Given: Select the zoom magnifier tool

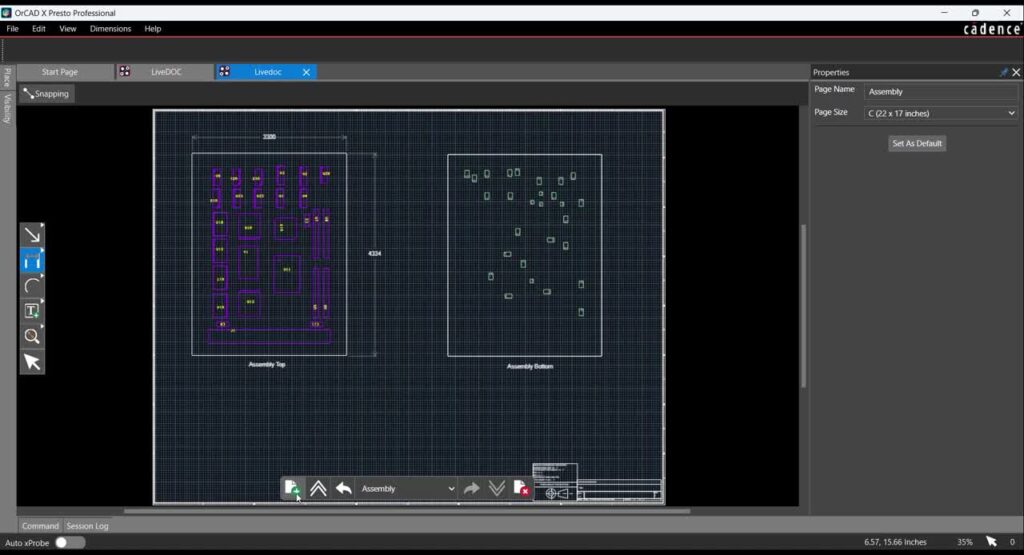Looking at the screenshot, I should click(x=32, y=336).
